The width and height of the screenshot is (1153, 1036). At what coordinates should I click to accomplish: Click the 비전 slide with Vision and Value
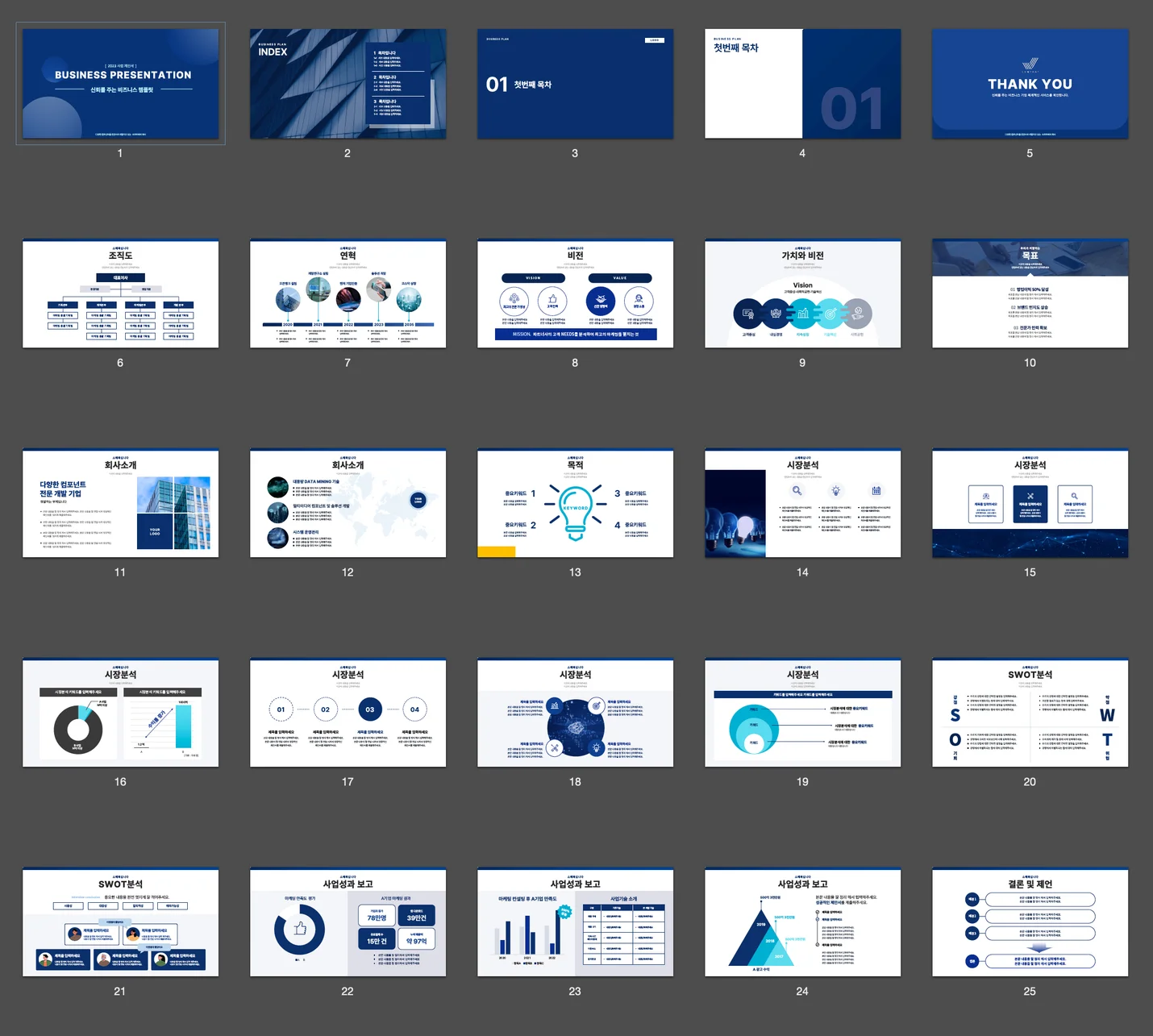[x=575, y=293]
